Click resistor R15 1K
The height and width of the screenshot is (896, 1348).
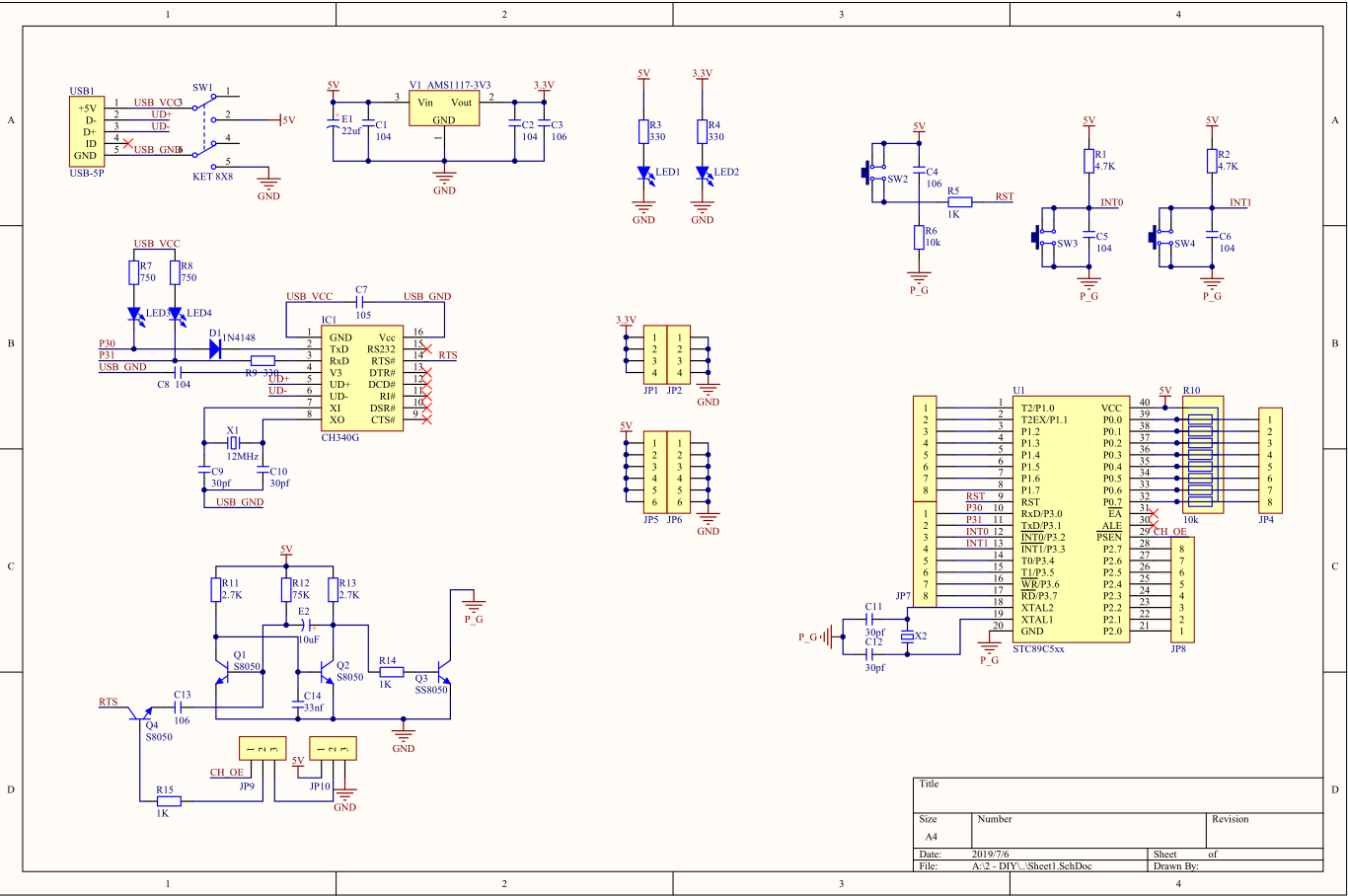(x=169, y=801)
